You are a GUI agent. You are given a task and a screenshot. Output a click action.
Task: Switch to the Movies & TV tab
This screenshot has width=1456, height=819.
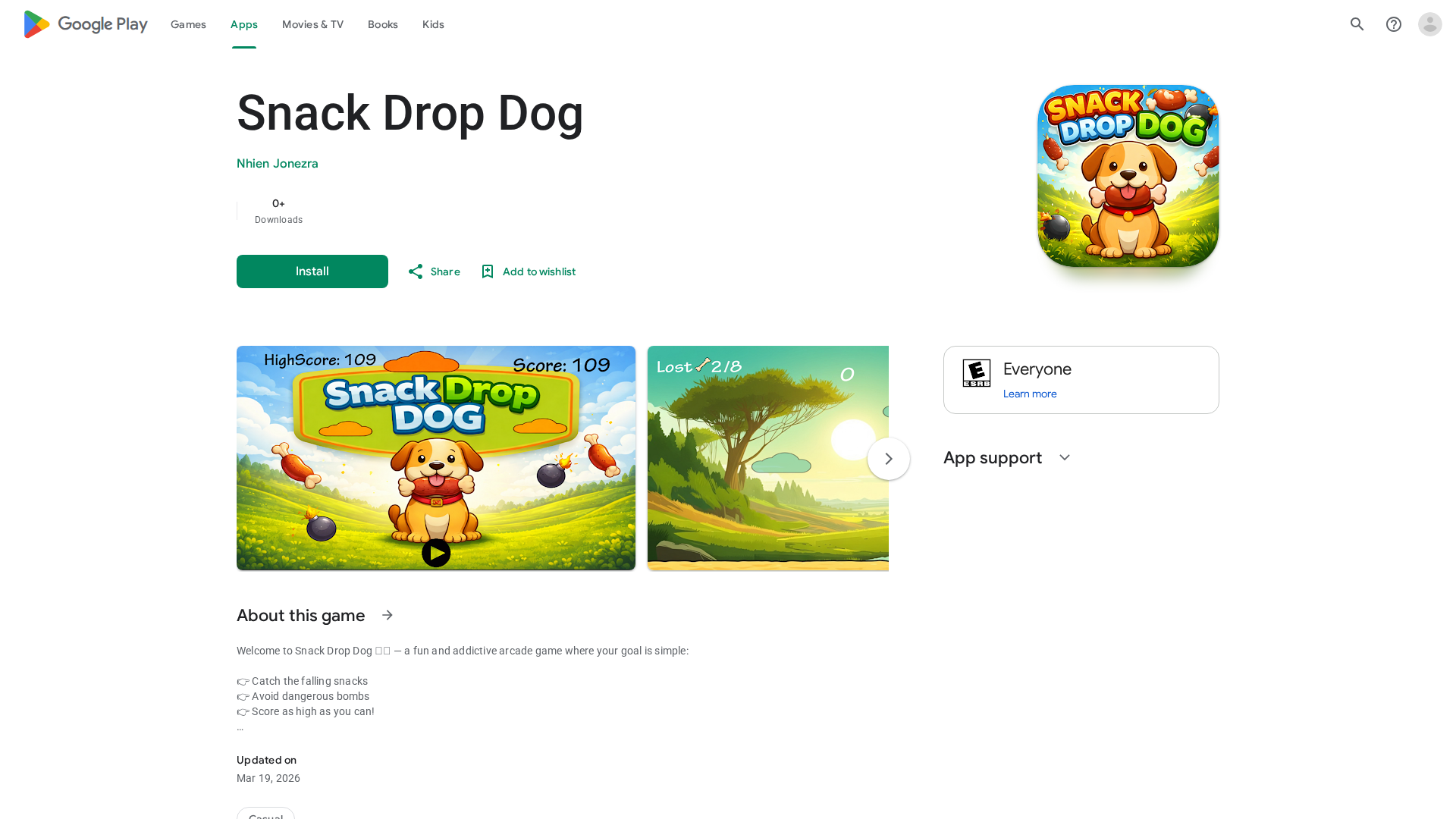coord(312,24)
